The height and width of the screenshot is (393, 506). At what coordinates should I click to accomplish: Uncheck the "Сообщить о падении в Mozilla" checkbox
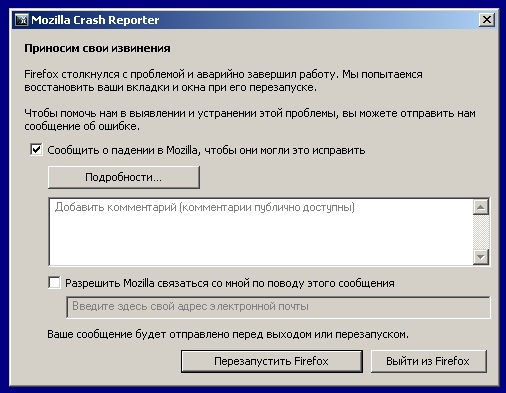click(x=36, y=150)
